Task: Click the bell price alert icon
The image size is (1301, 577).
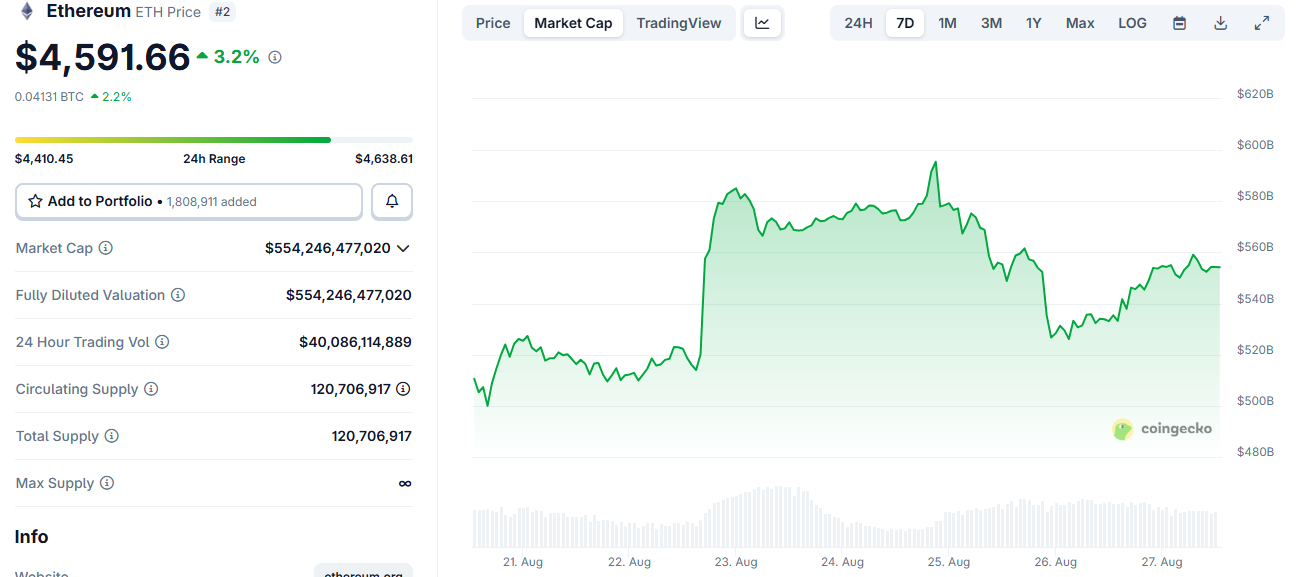Action: [392, 201]
